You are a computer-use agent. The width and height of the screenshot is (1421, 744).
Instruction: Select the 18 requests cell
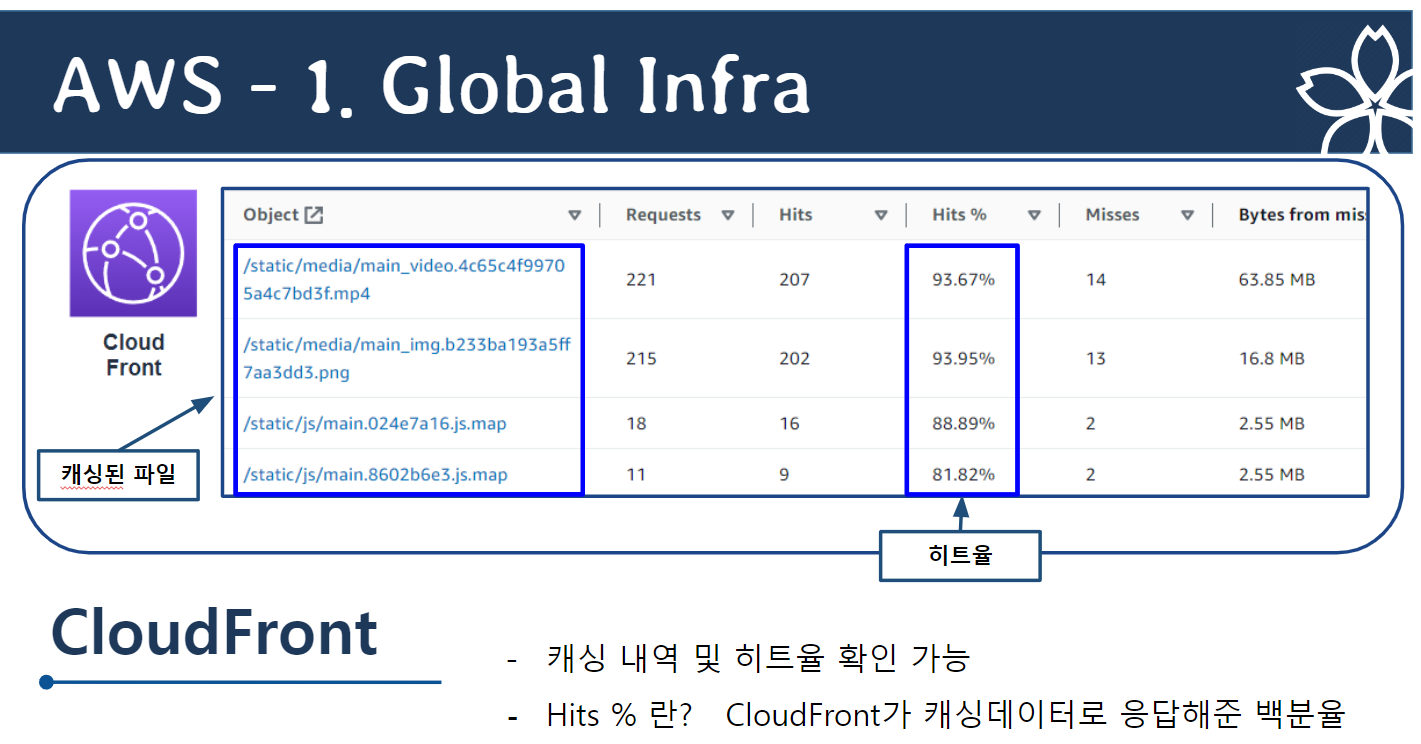pyautogui.click(x=636, y=424)
